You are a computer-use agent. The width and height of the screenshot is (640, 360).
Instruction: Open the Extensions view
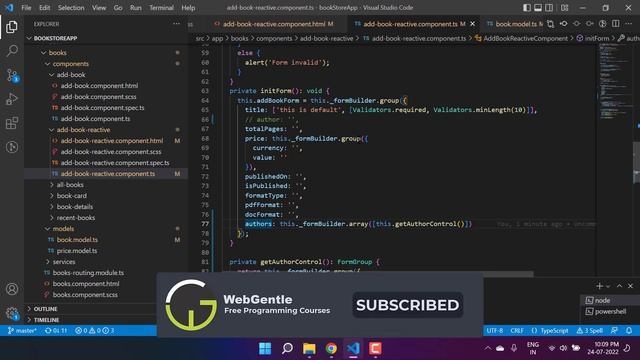(x=12, y=123)
